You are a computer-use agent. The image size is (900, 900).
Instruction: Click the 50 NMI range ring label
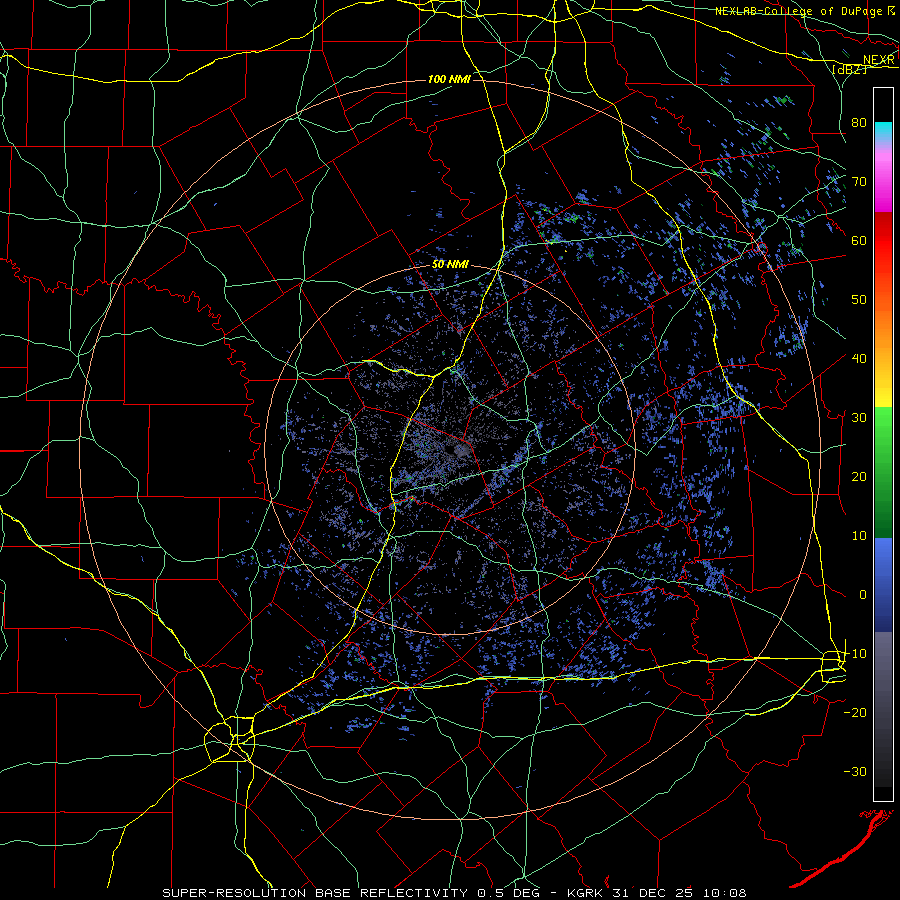point(451,265)
